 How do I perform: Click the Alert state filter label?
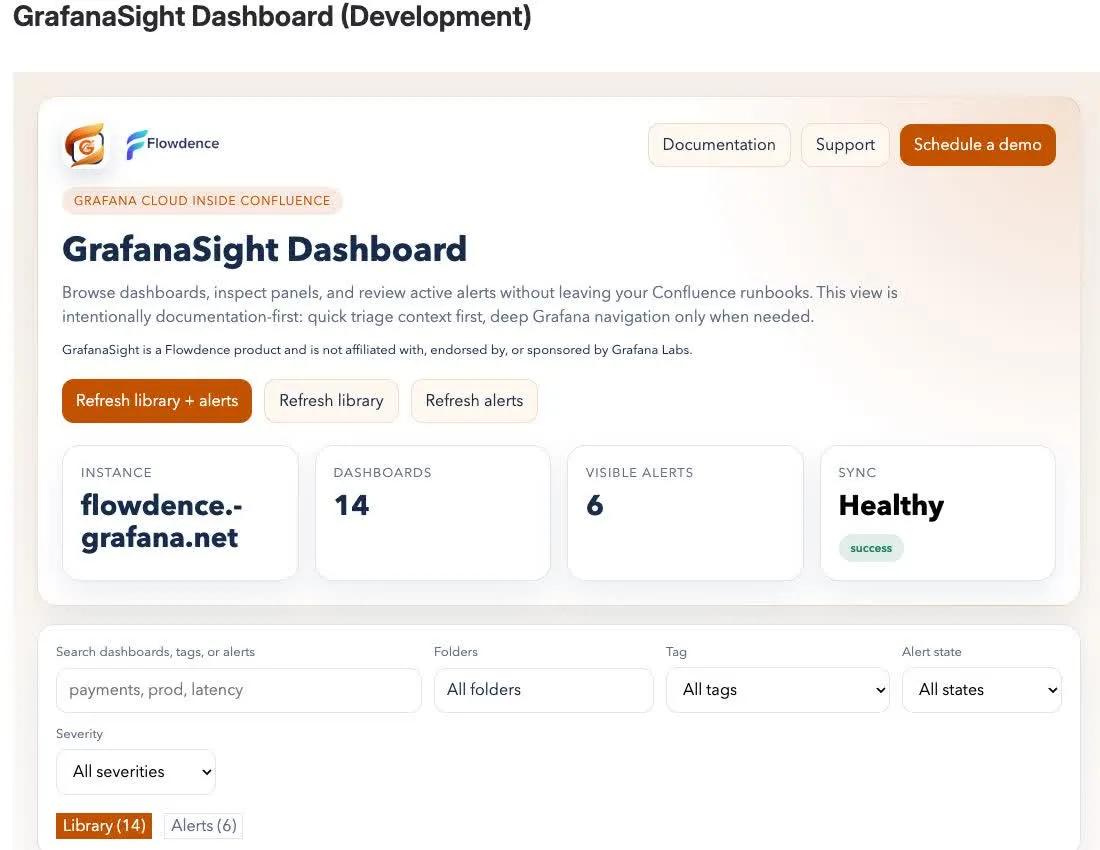pos(932,652)
